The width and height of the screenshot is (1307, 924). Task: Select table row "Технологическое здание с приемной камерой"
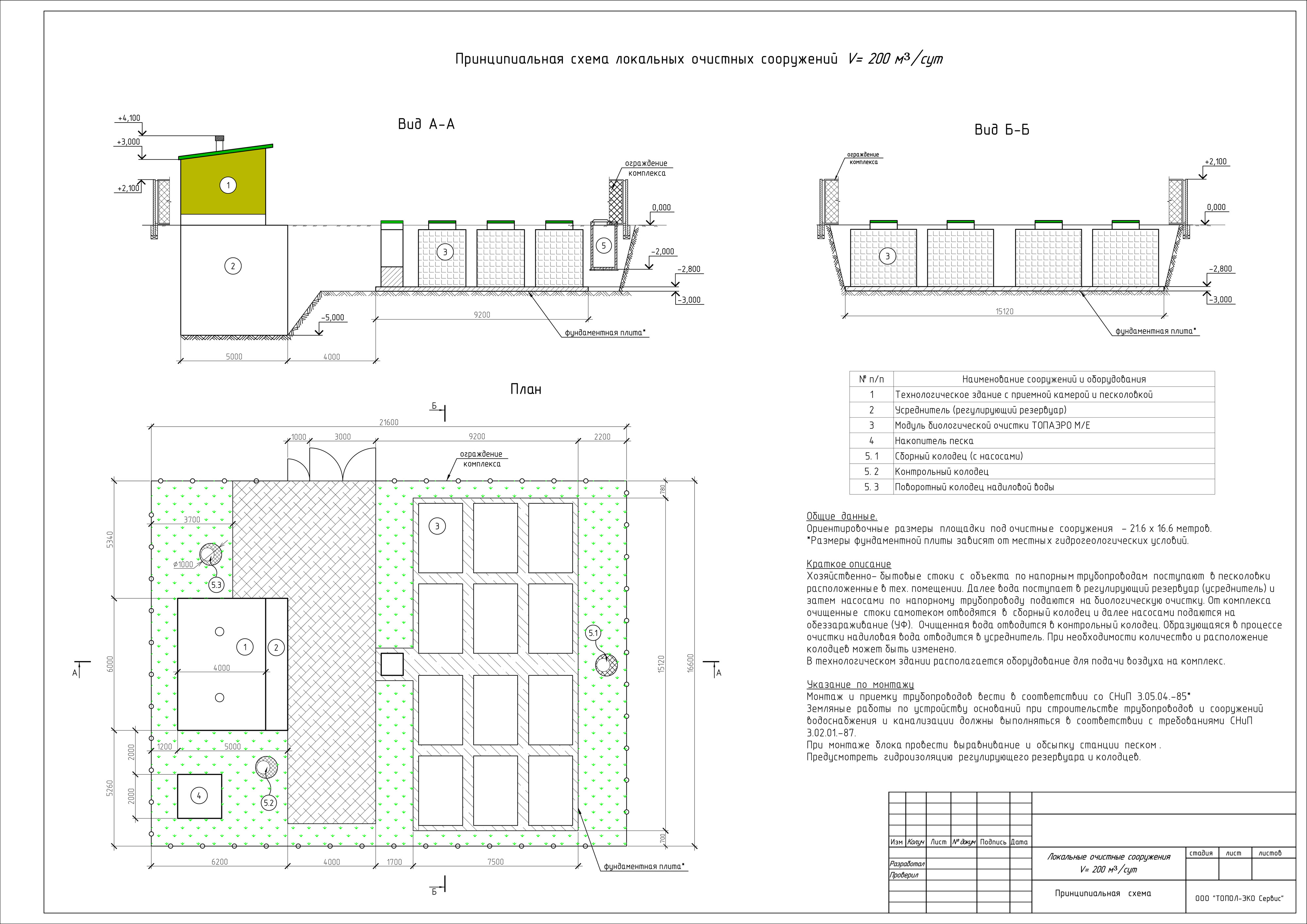point(1032,395)
